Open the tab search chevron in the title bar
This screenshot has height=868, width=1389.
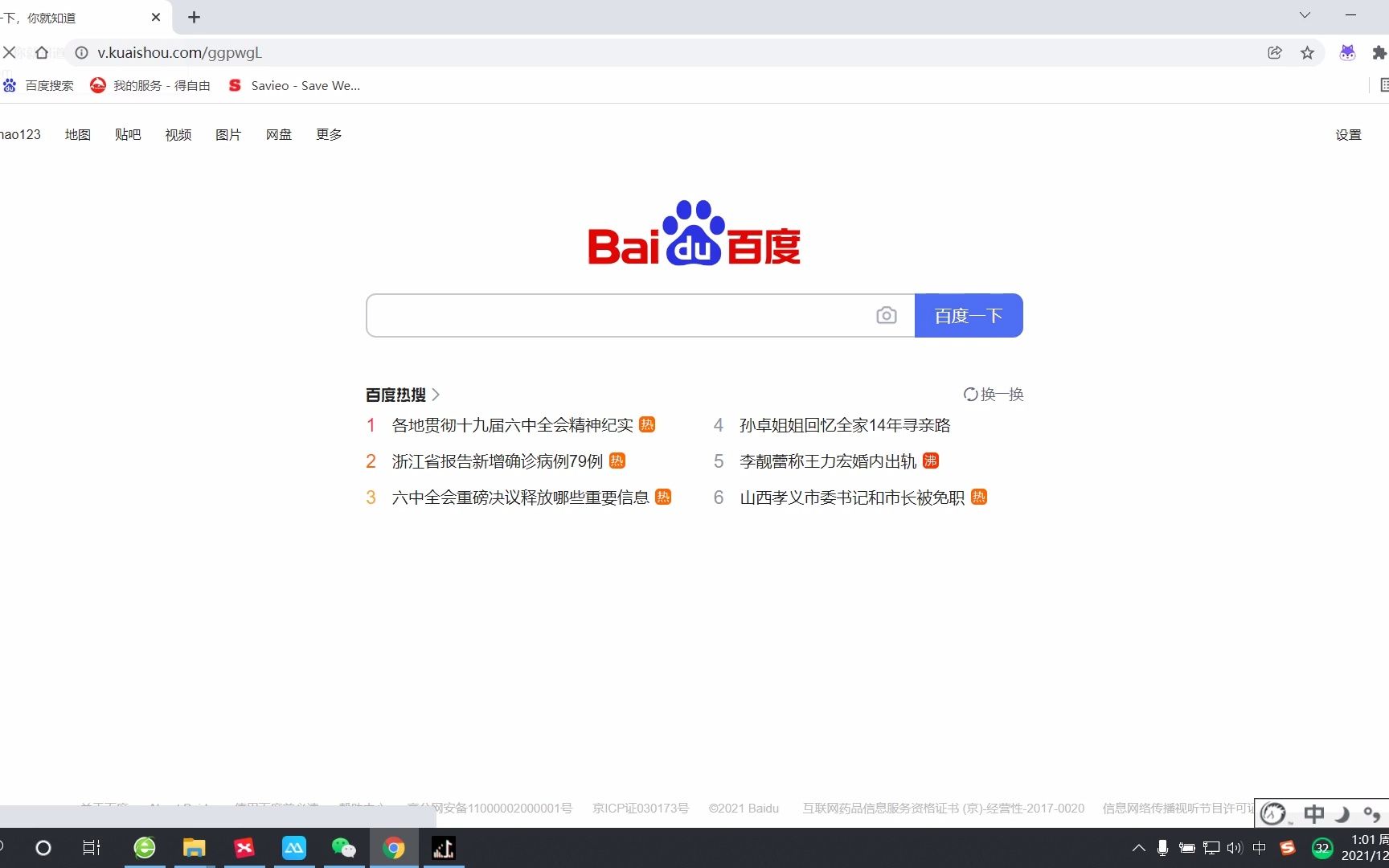tap(1305, 15)
